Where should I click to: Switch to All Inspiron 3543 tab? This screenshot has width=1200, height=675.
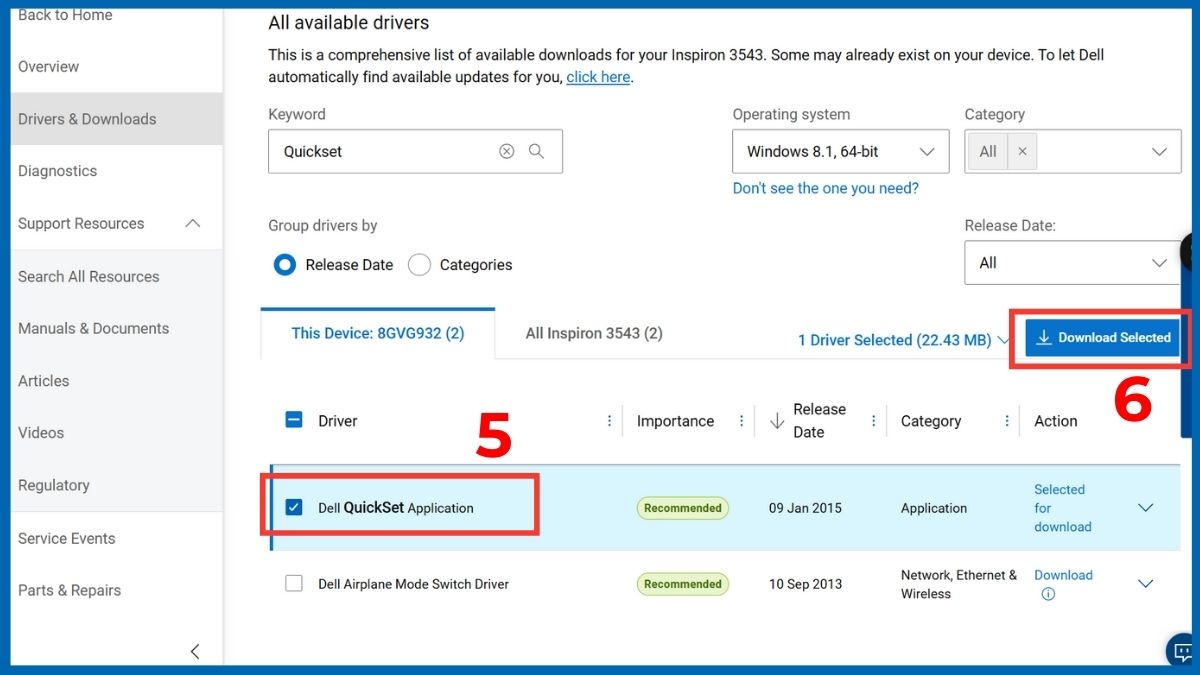[x=594, y=333]
